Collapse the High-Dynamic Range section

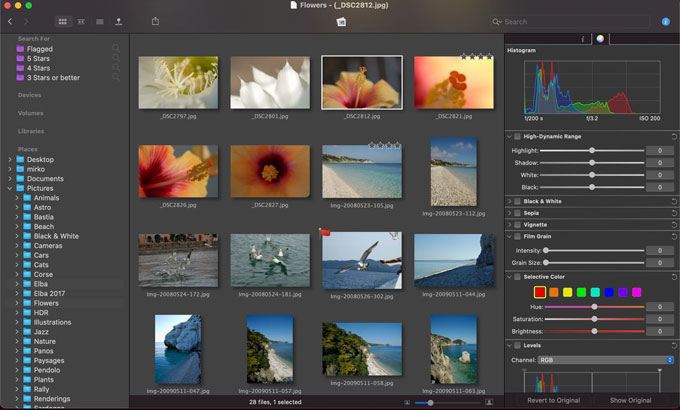click(510, 136)
